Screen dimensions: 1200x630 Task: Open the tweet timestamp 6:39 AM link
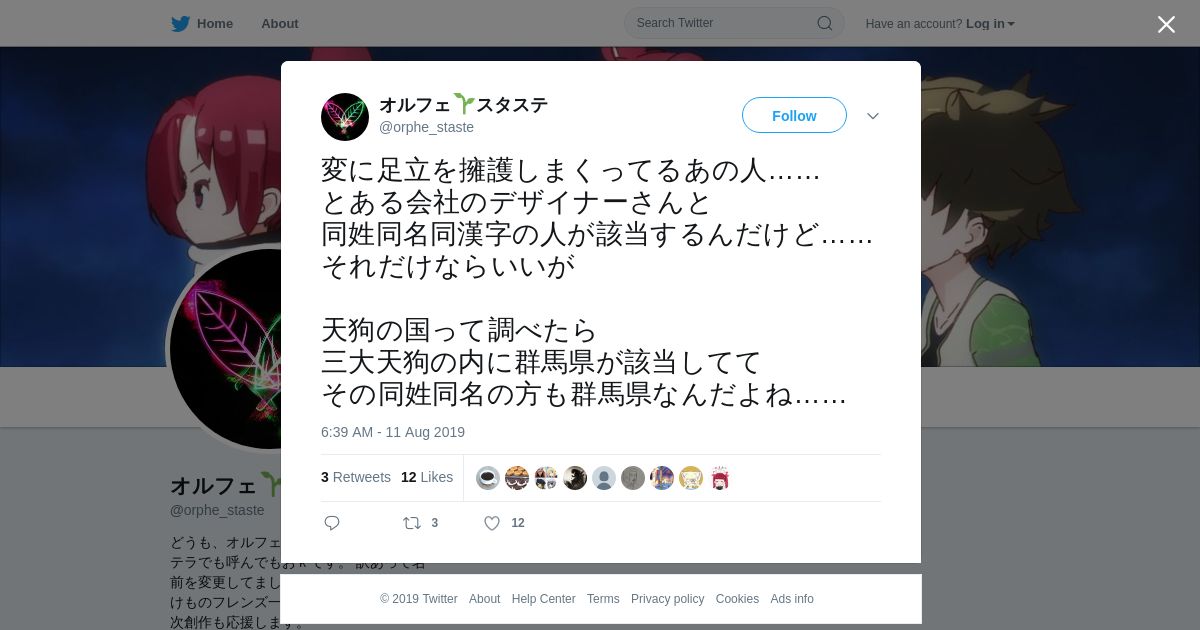[393, 432]
